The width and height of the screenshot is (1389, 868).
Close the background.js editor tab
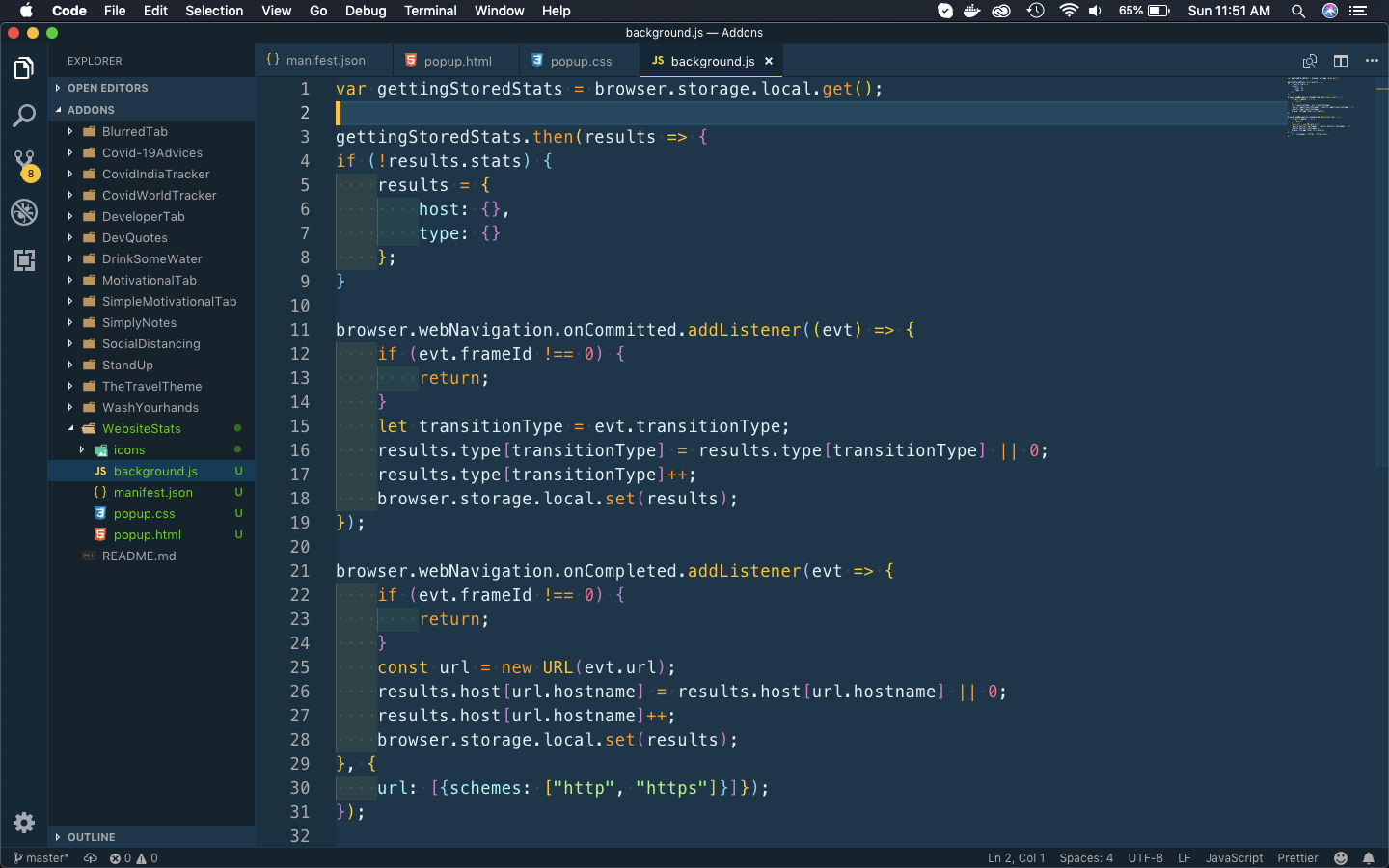coord(769,61)
